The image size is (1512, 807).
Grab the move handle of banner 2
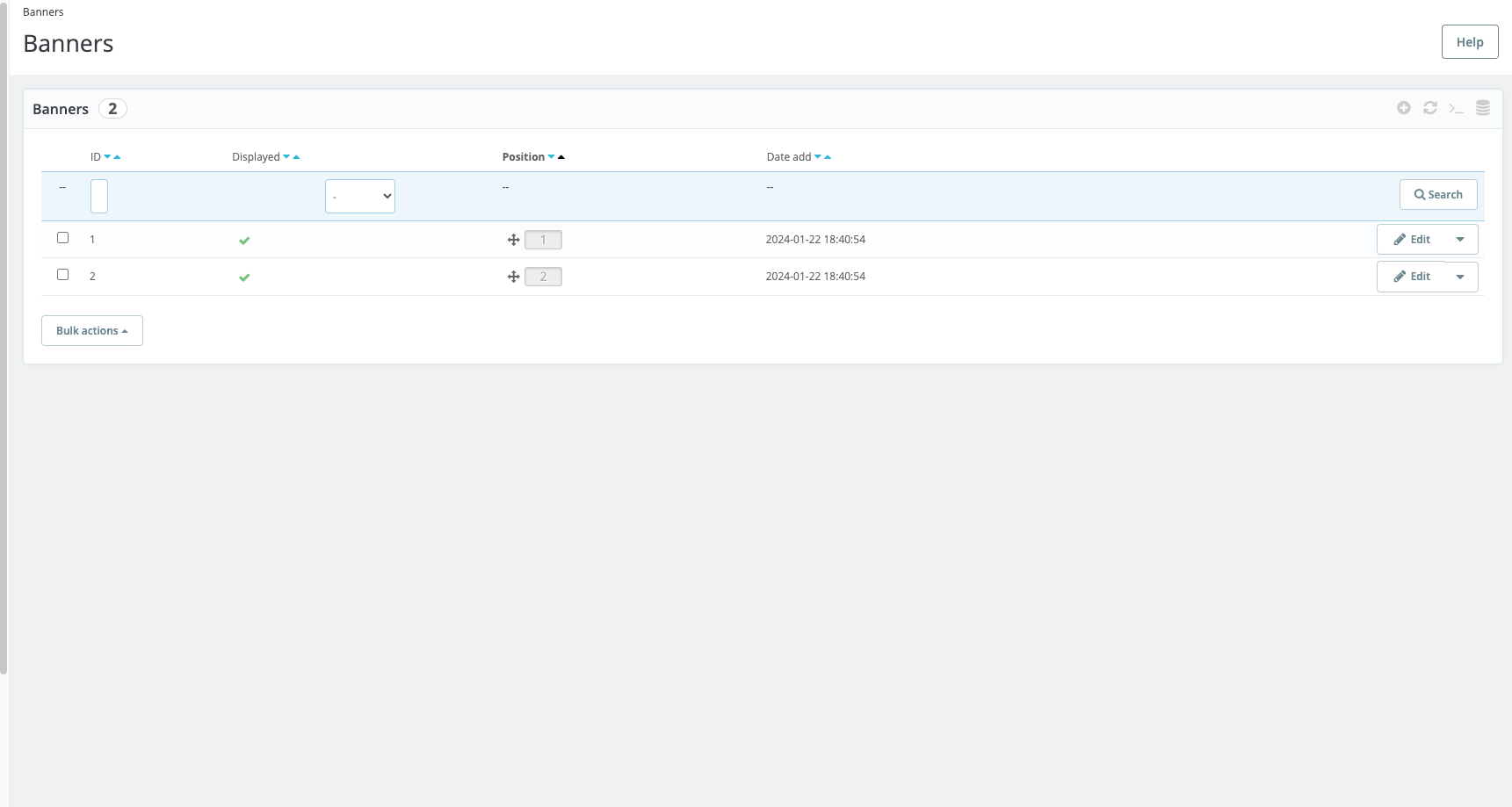tap(514, 277)
